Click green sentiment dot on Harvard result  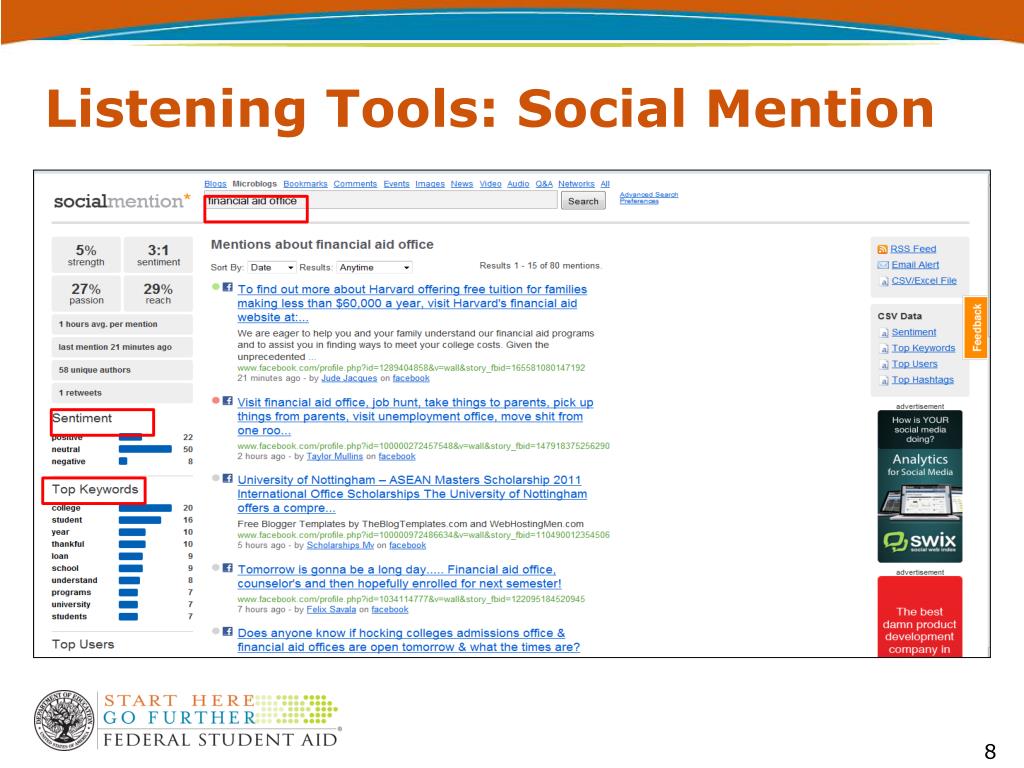point(216,287)
